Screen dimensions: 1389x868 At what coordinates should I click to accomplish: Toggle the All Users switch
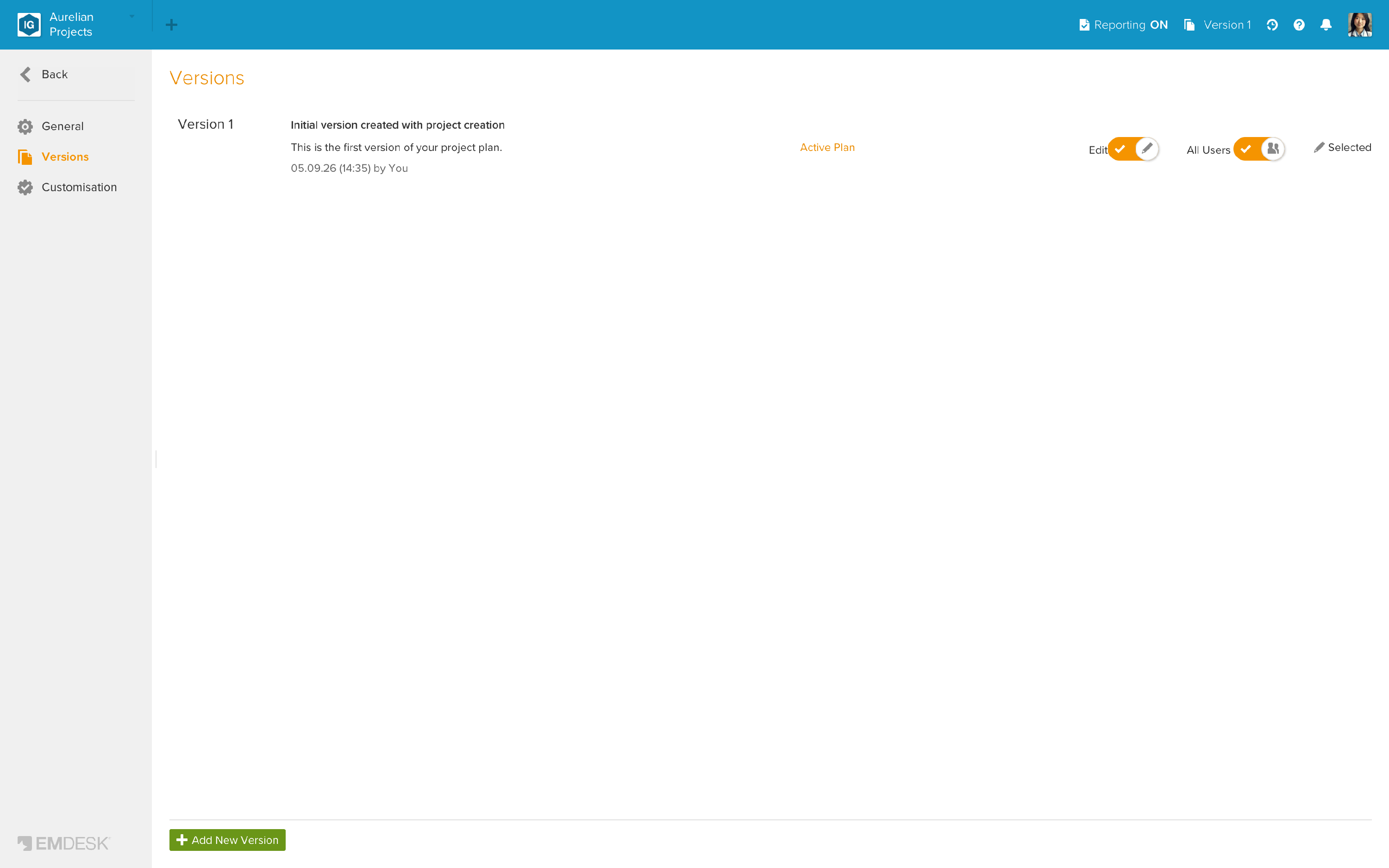[x=1259, y=149]
